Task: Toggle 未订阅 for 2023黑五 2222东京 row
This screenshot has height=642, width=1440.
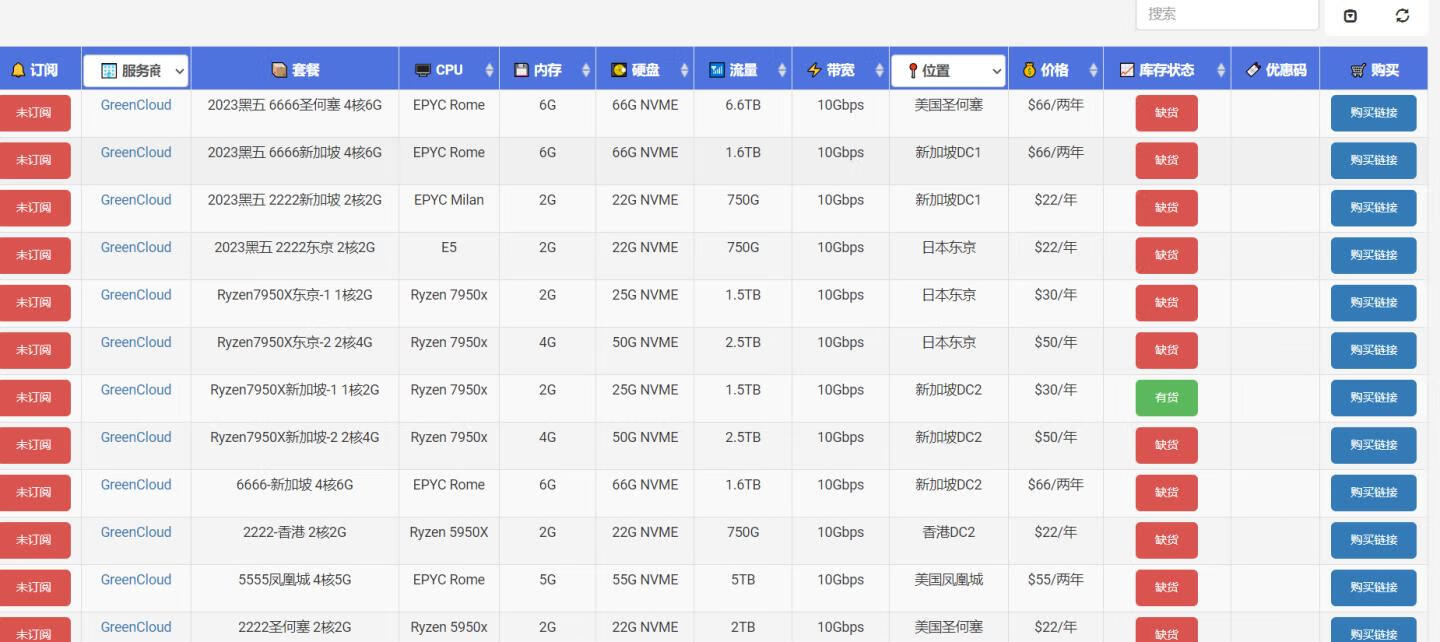Action: click(x=34, y=255)
